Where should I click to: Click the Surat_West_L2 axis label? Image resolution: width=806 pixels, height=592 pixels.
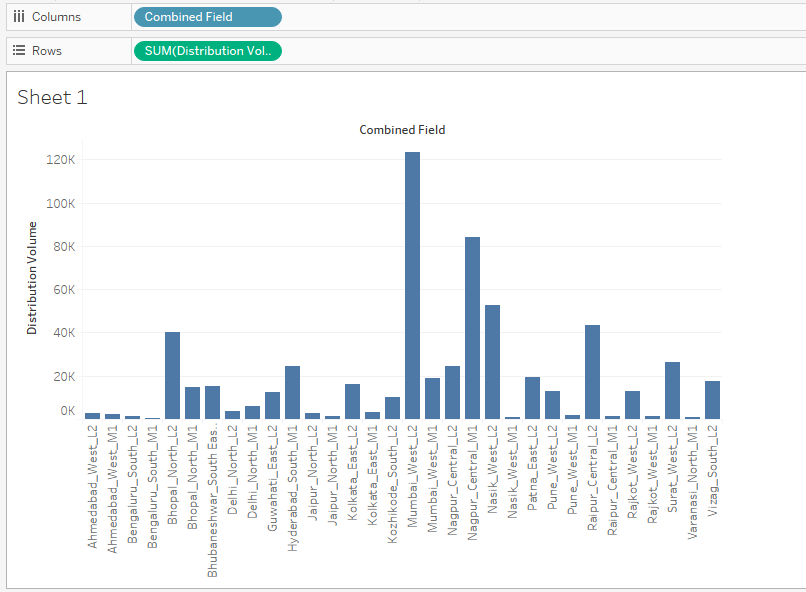[672, 468]
